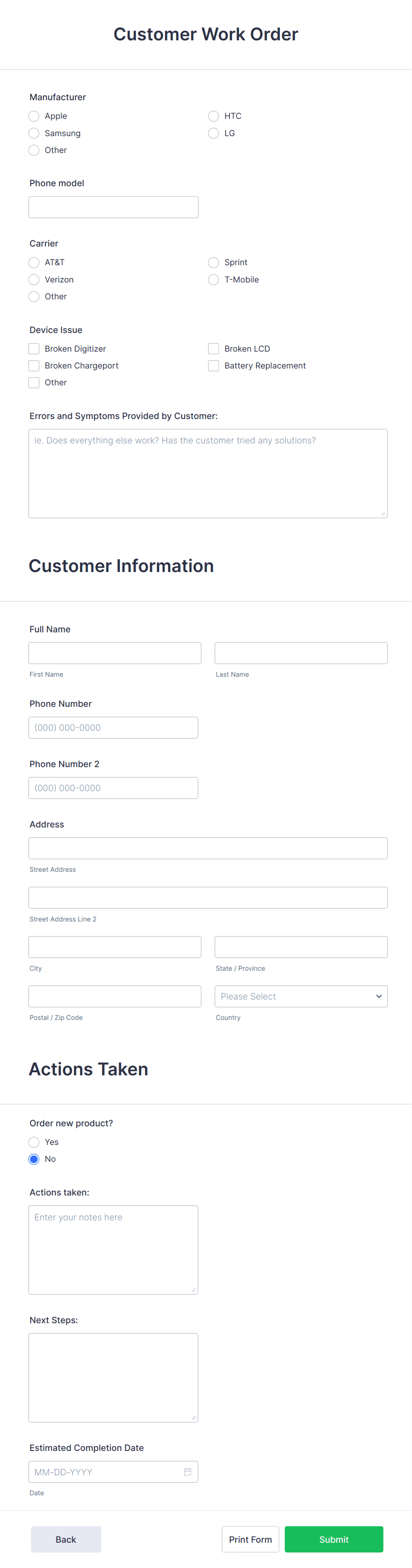Click the Submit button
The image size is (412, 1568).
[334, 1539]
